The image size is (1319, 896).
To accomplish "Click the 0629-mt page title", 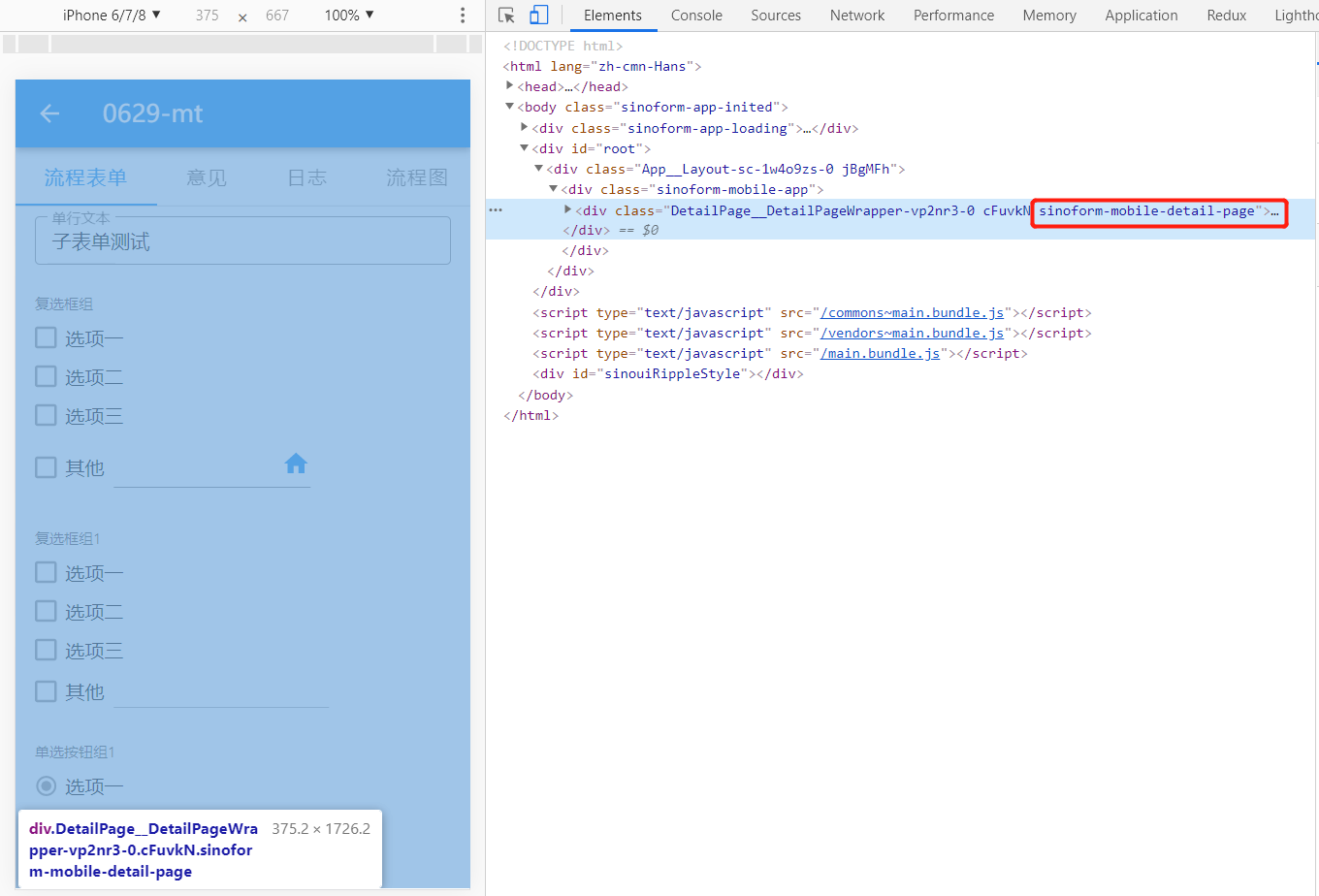I will click(152, 113).
